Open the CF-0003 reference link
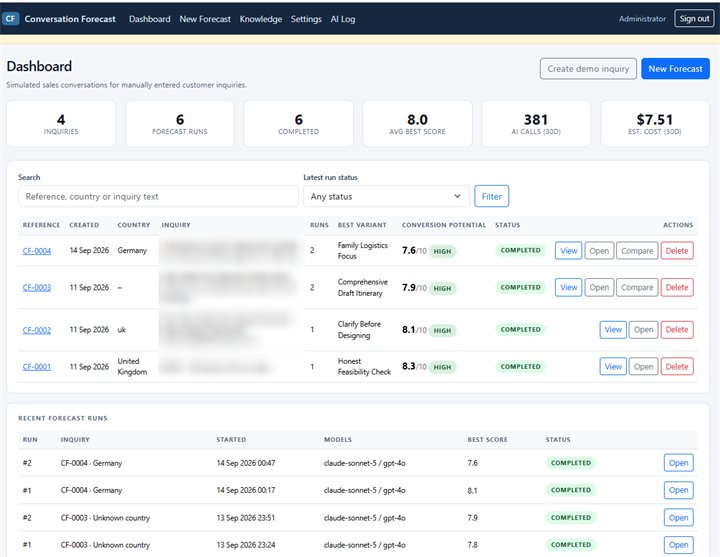This screenshot has width=720, height=557. [x=37, y=287]
